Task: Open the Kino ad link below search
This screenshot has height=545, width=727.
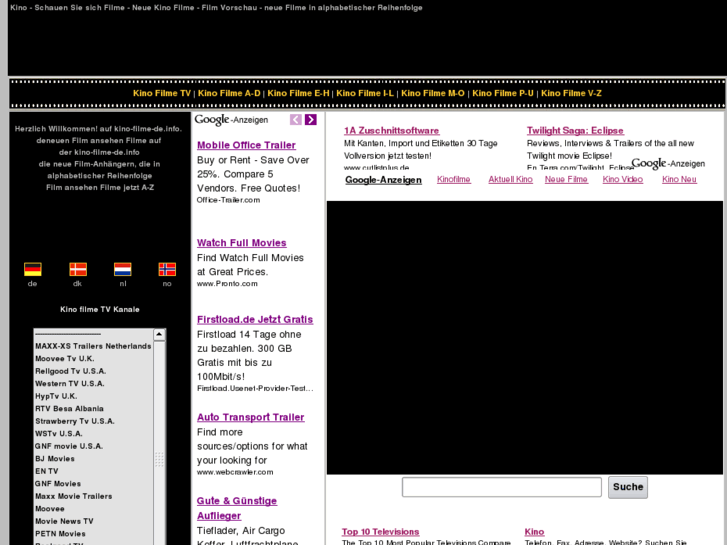Action: pyautogui.click(x=535, y=532)
